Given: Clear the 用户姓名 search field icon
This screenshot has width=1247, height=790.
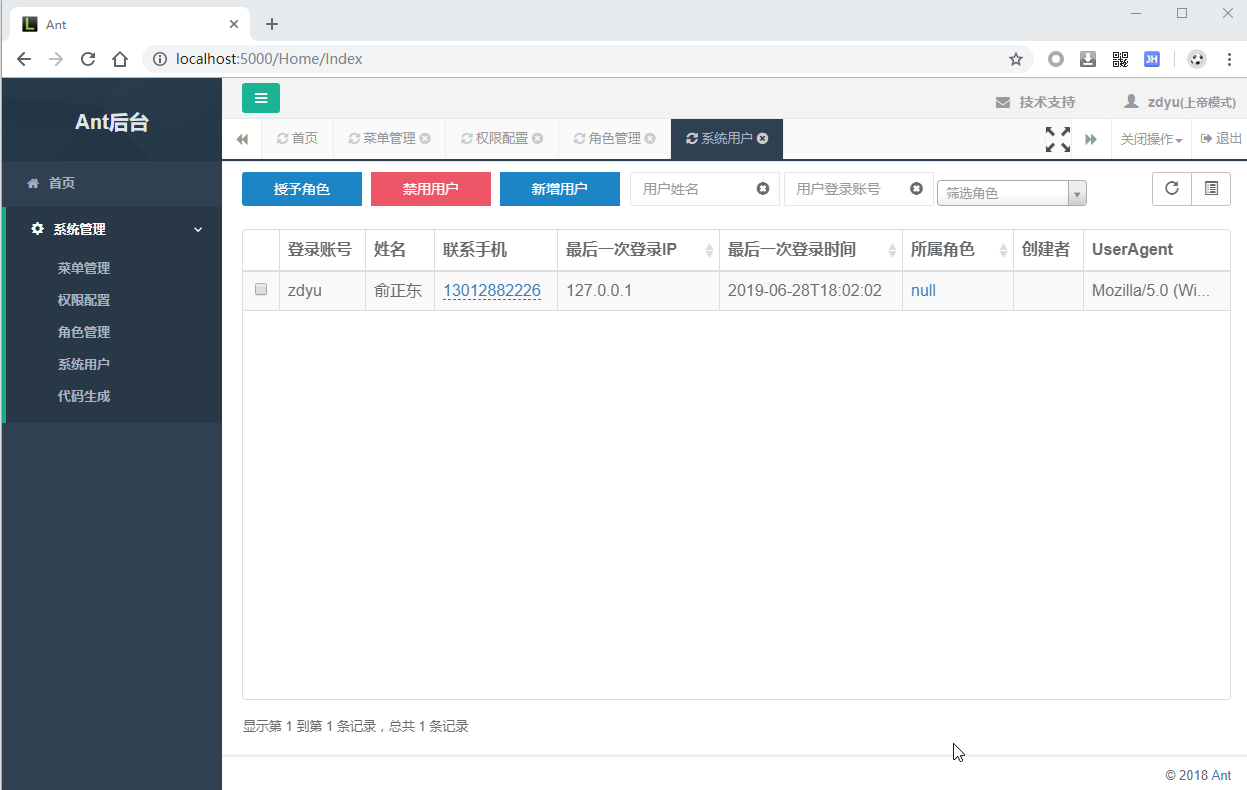Looking at the screenshot, I should coord(763,189).
